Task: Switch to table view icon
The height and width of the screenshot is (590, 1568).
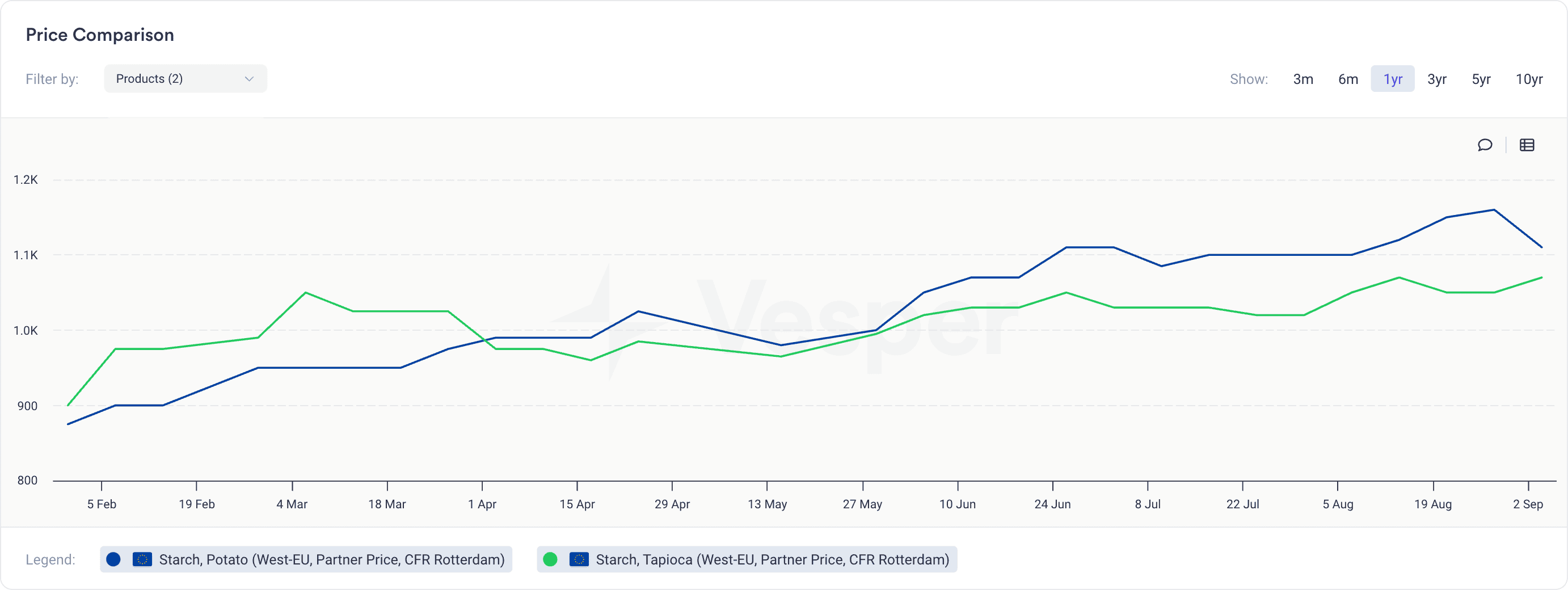Action: [x=1527, y=145]
